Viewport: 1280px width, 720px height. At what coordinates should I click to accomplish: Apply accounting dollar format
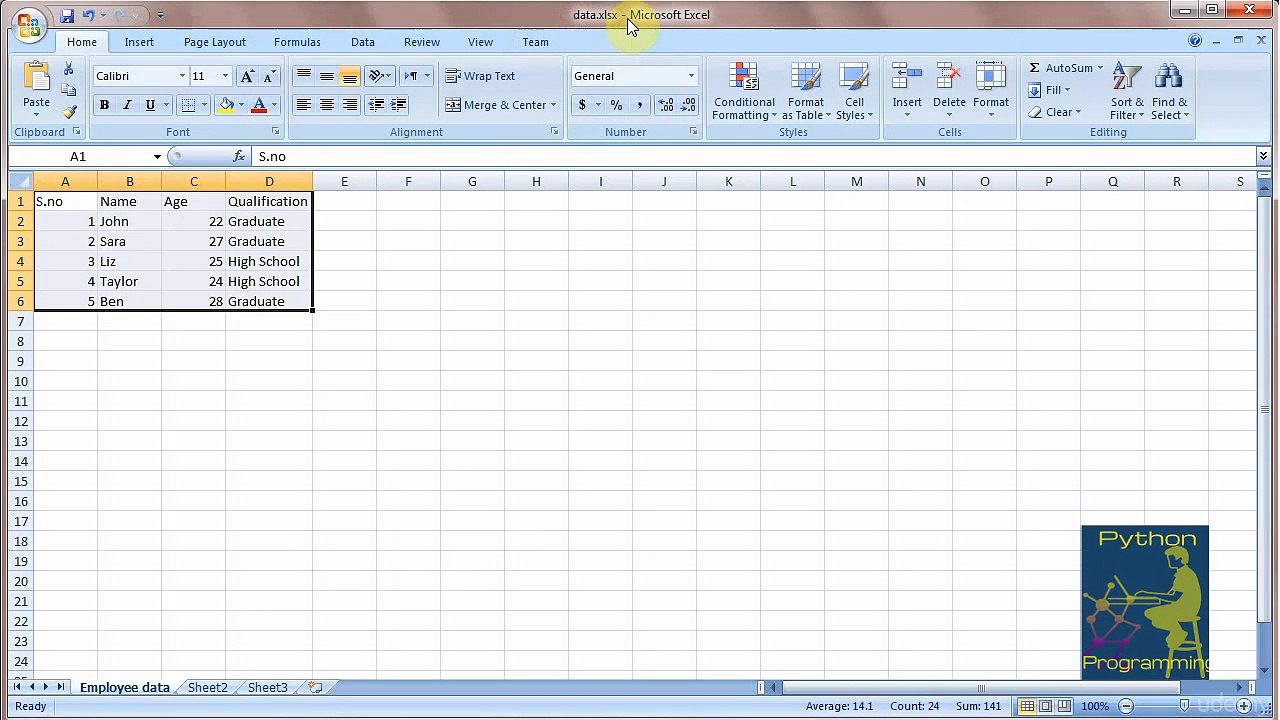[582, 104]
